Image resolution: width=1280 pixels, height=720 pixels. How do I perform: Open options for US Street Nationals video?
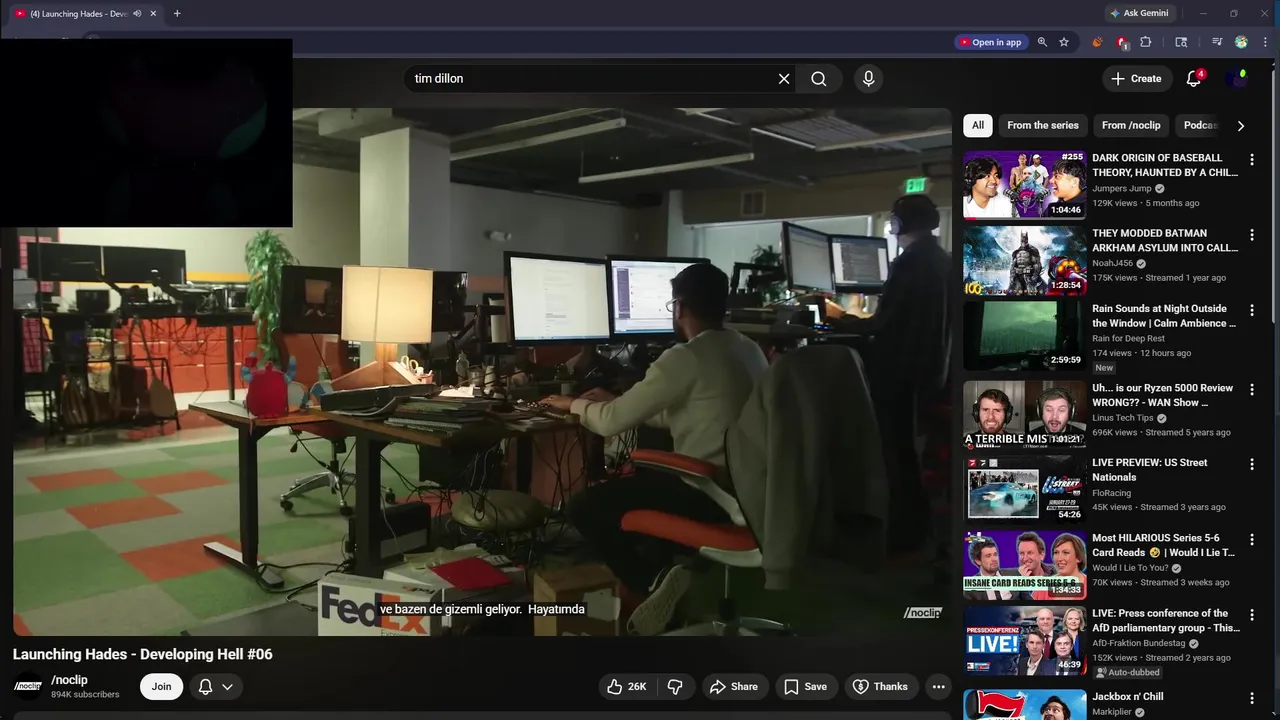coord(1251,465)
